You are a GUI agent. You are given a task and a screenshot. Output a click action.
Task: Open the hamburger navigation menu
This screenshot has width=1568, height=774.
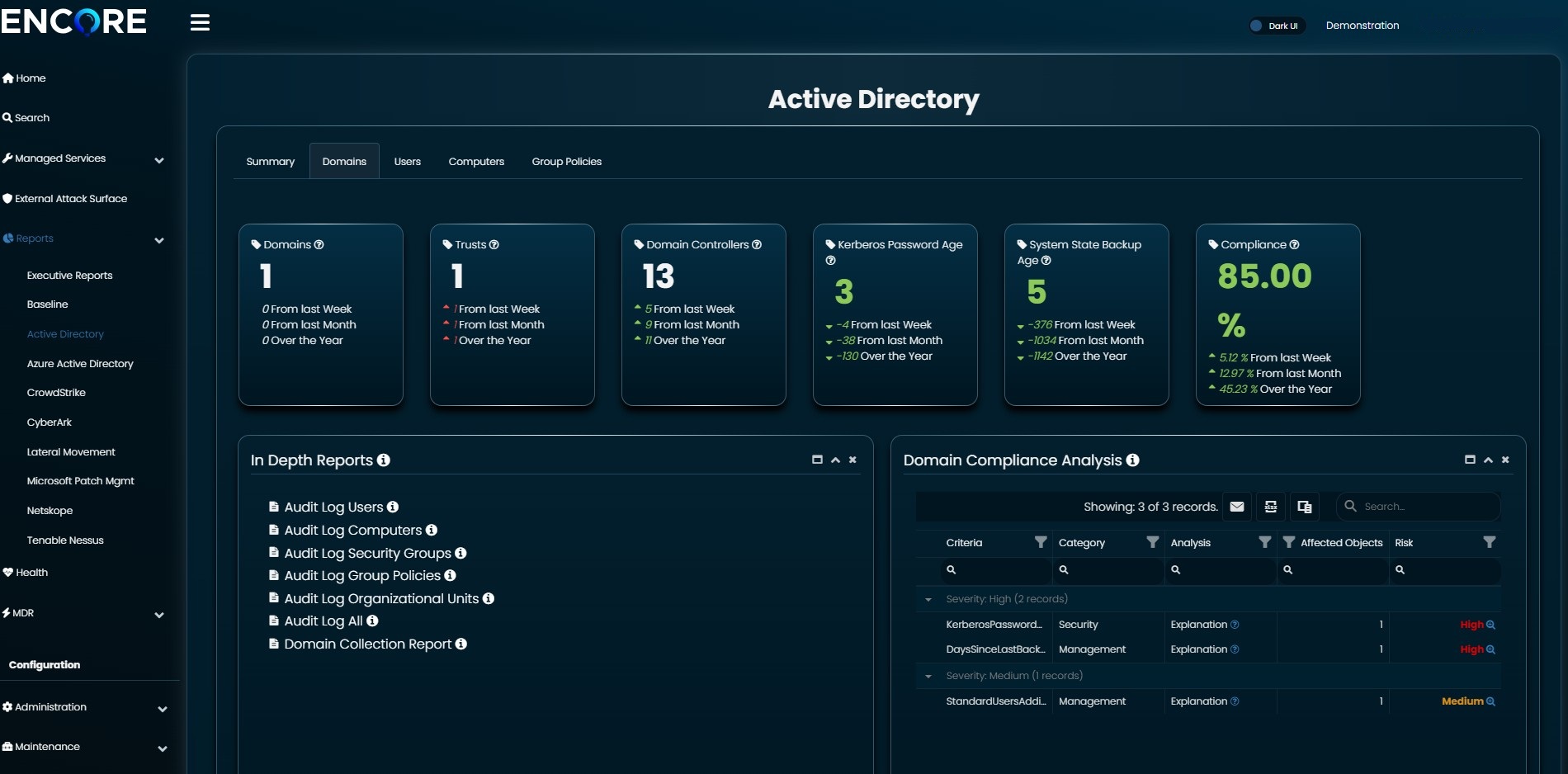[x=200, y=23]
